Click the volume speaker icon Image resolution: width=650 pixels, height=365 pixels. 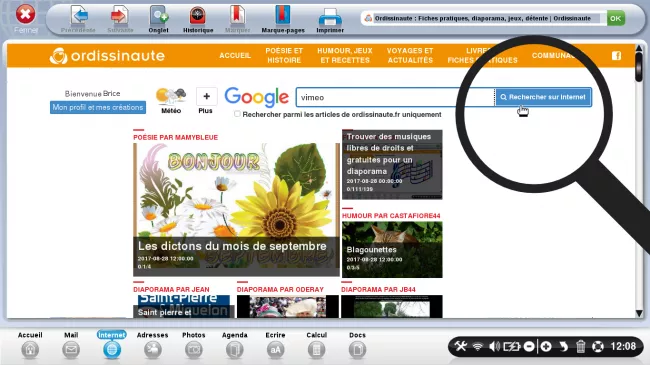(x=495, y=346)
